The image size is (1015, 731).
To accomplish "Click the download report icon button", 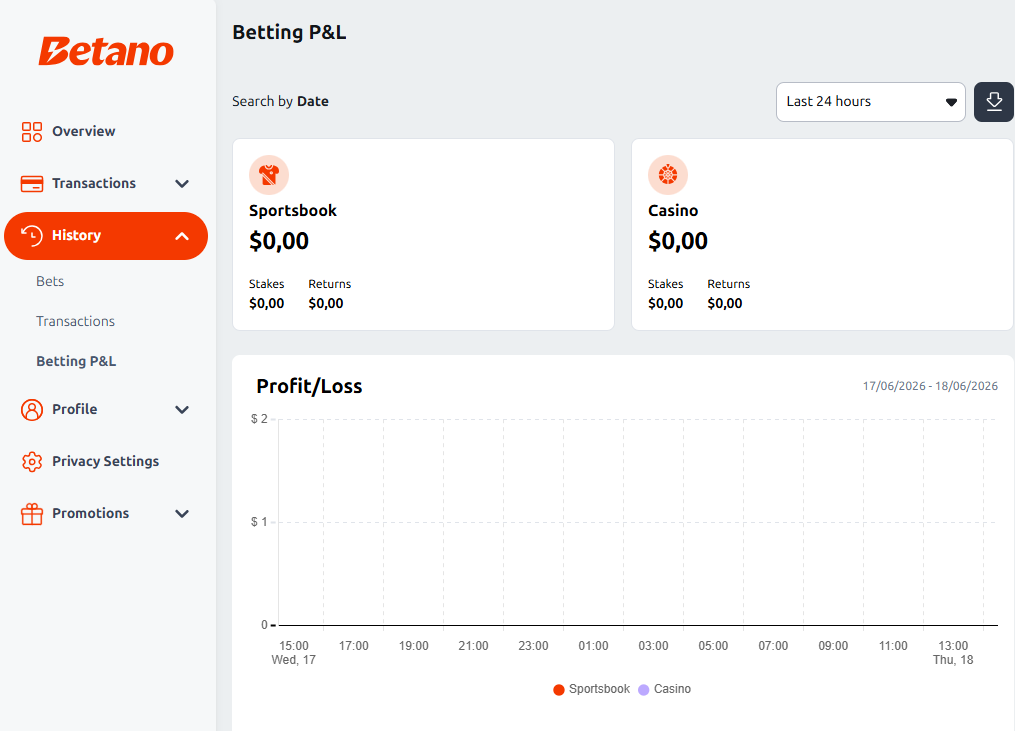I will (994, 102).
